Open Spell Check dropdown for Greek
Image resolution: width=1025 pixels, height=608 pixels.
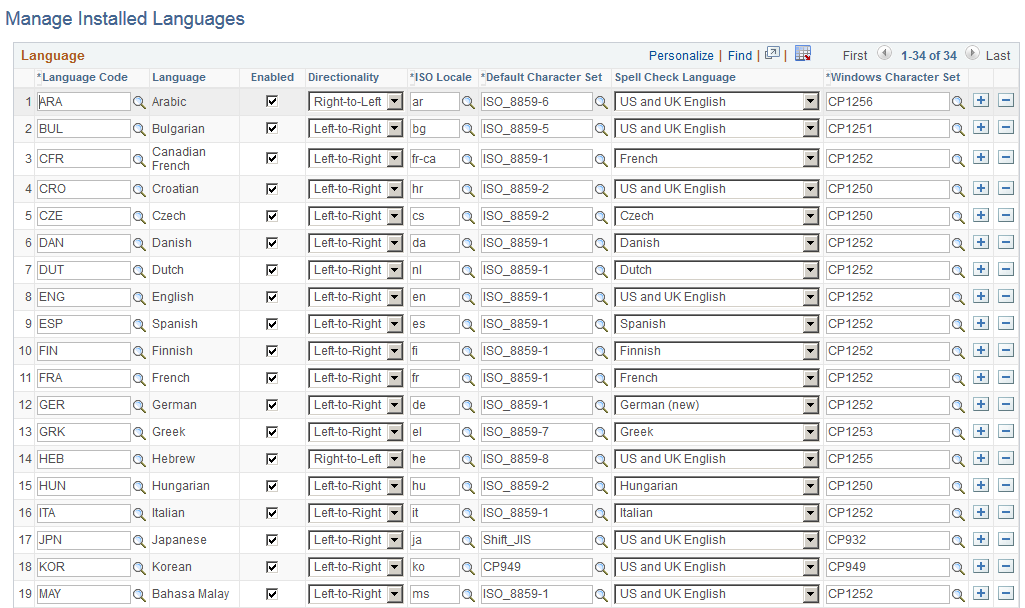pyautogui.click(x=716, y=432)
